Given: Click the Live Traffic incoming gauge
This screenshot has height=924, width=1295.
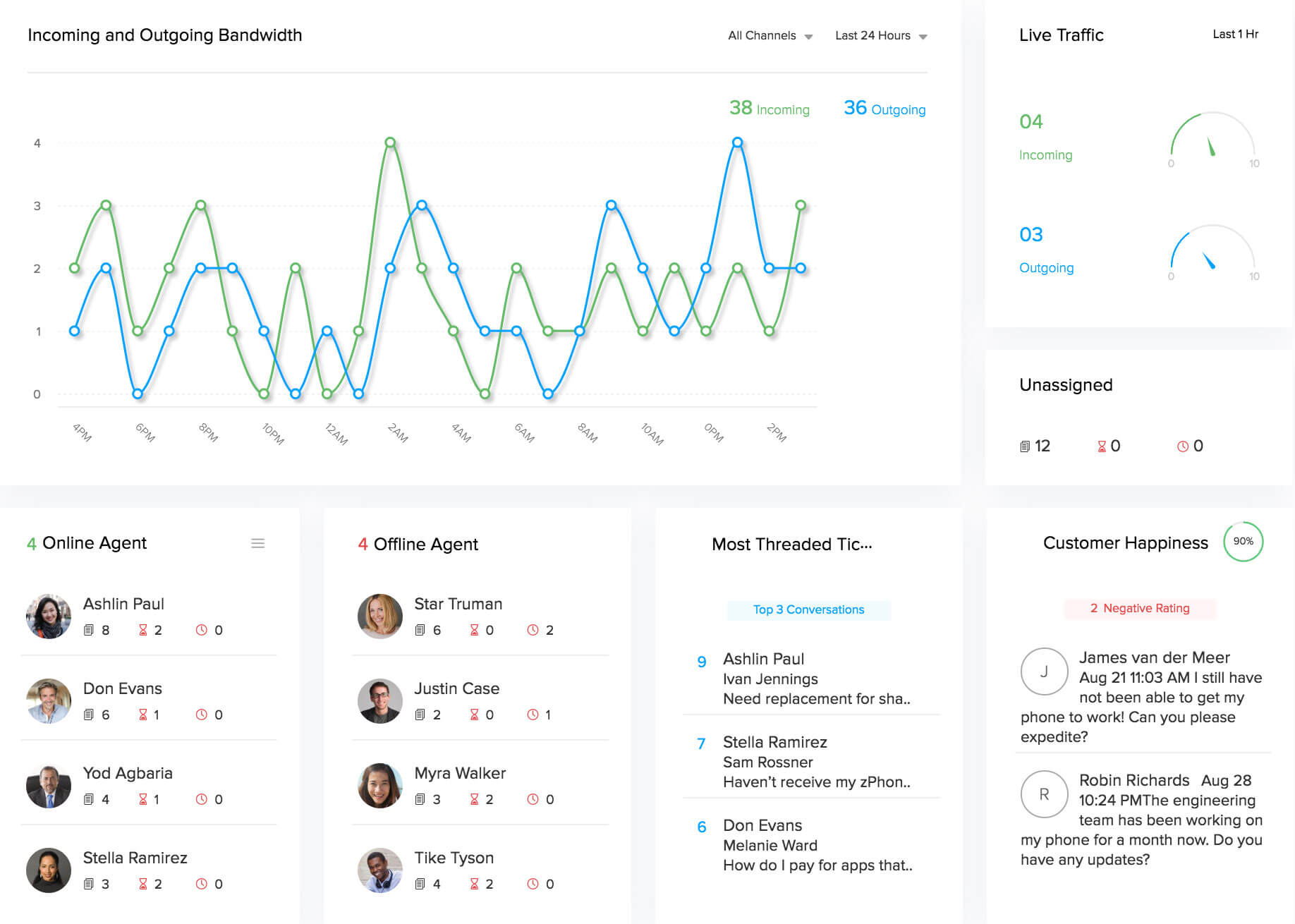Looking at the screenshot, I should [x=1212, y=138].
